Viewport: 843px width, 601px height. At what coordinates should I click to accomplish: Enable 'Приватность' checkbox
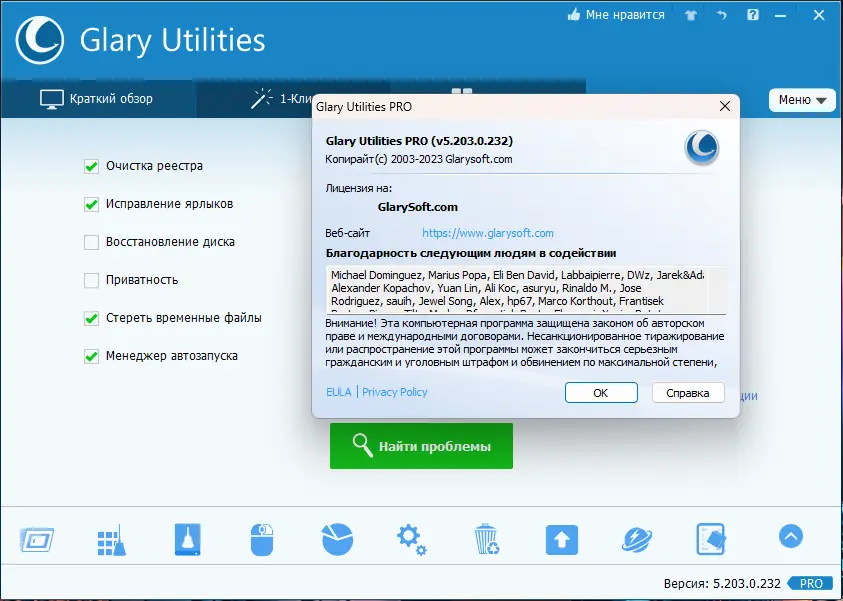(x=91, y=280)
